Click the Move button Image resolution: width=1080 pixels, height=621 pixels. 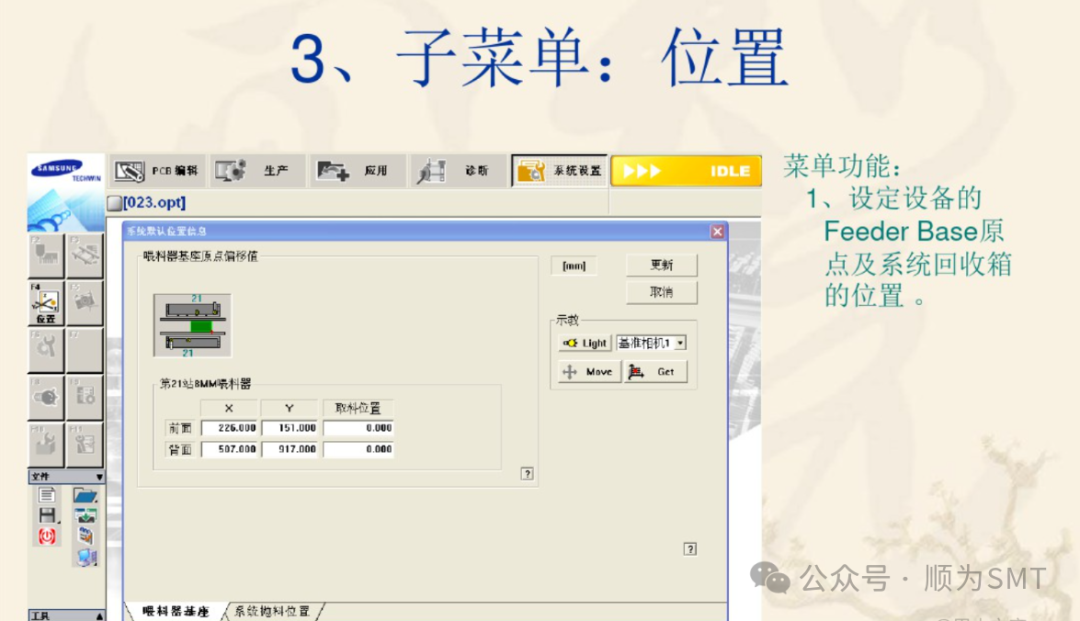pos(588,372)
